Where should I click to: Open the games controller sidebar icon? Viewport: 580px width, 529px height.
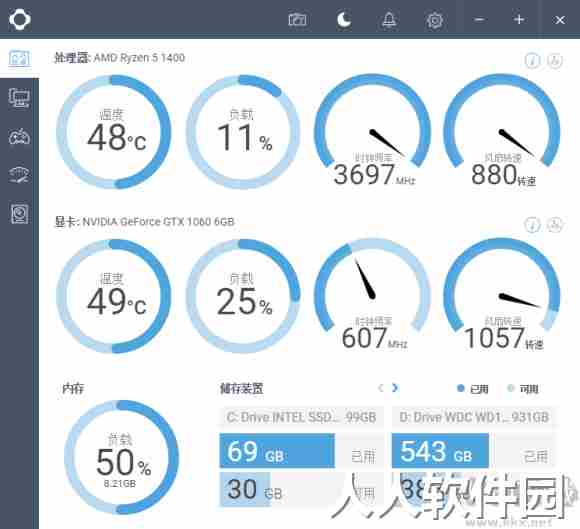pos(20,137)
